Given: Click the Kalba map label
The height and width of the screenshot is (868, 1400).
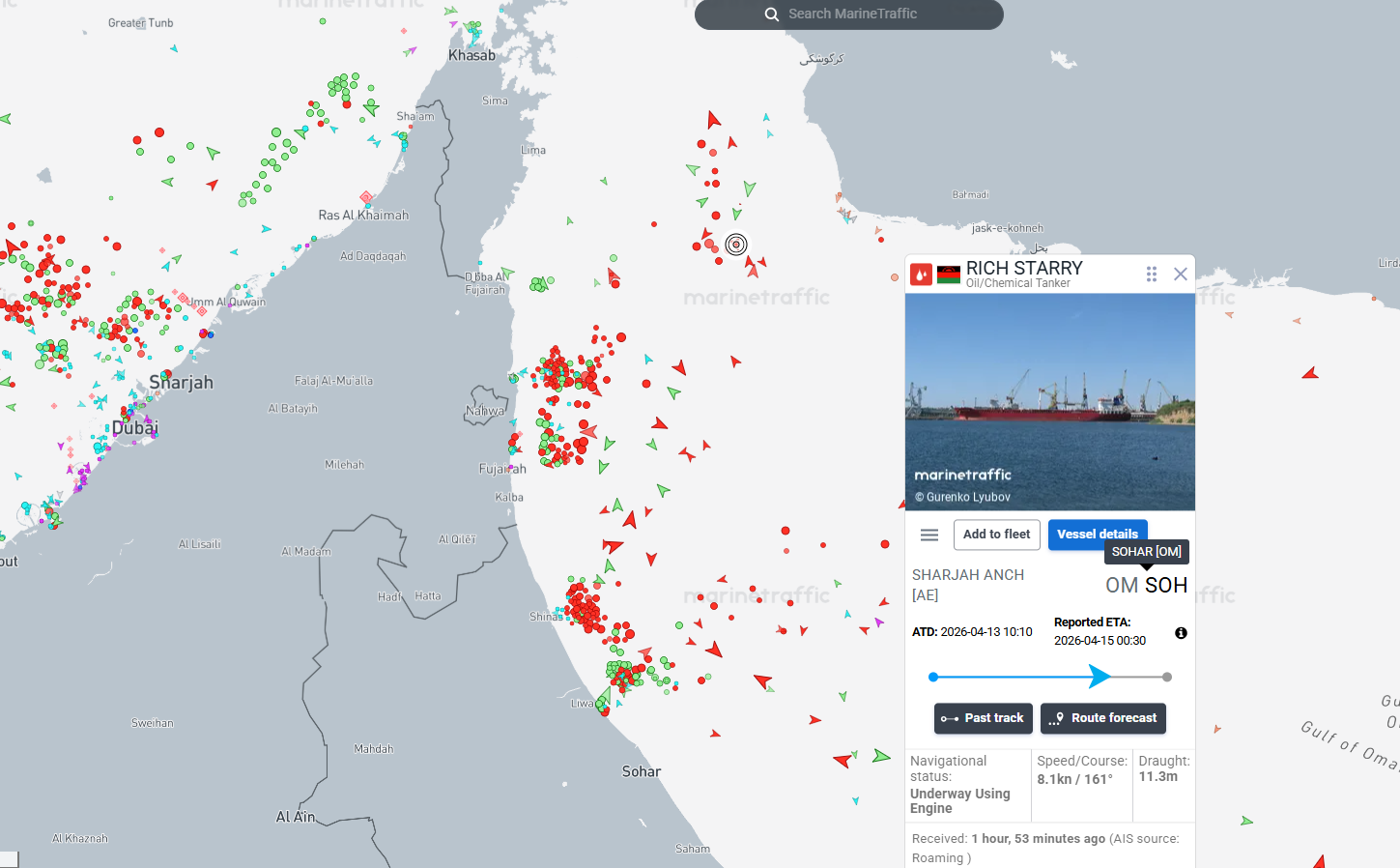Looking at the screenshot, I should pyautogui.click(x=509, y=498).
